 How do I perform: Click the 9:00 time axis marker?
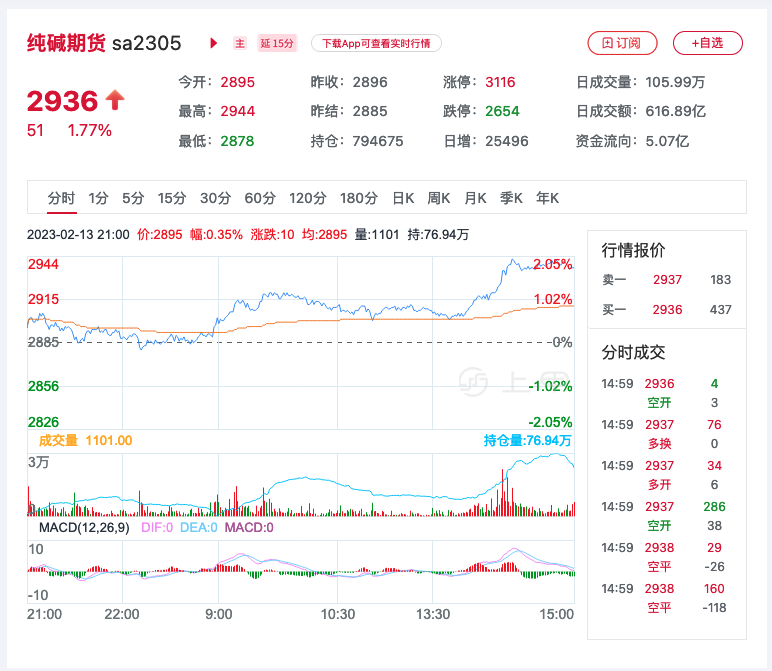[x=219, y=614]
